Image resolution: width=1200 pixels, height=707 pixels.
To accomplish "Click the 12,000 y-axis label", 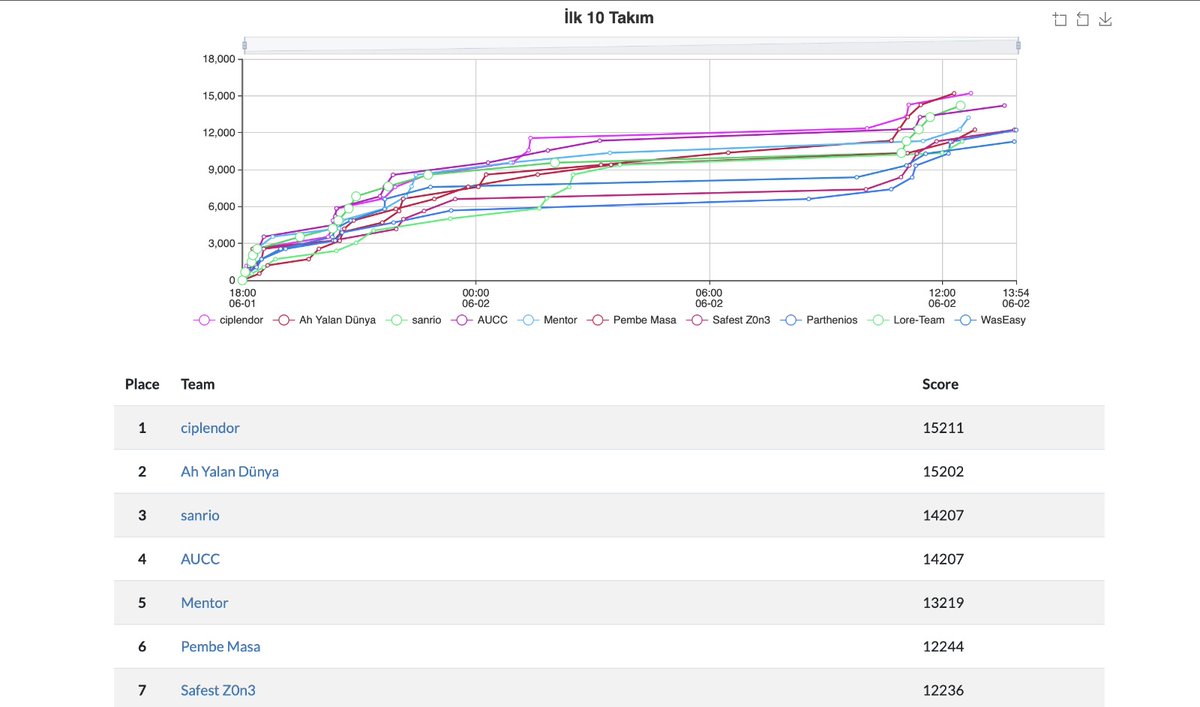I will [x=218, y=133].
